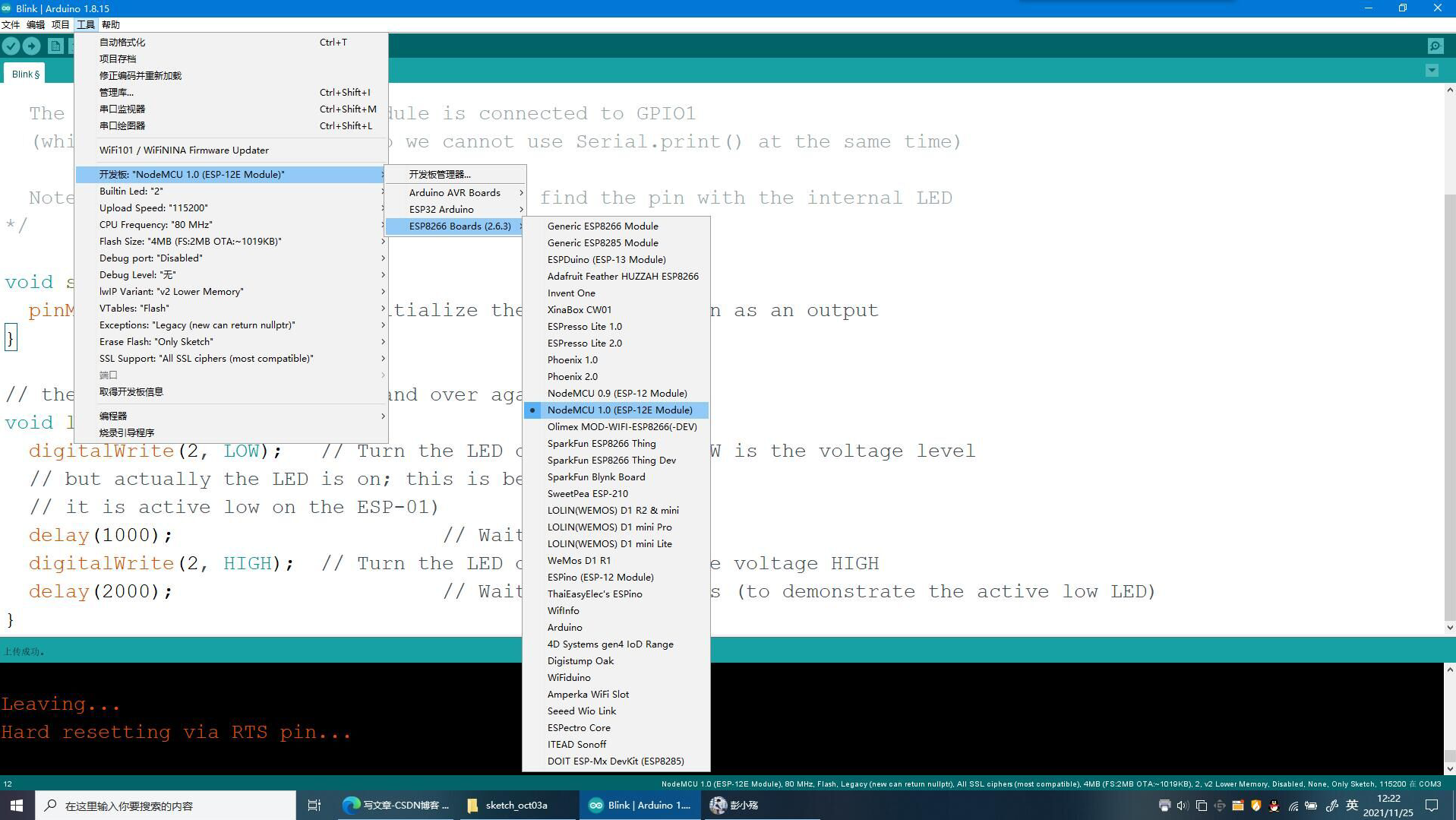Expand the SSL Support submenu
This screenshot has height=820, width=1456.
click(232, 359)
